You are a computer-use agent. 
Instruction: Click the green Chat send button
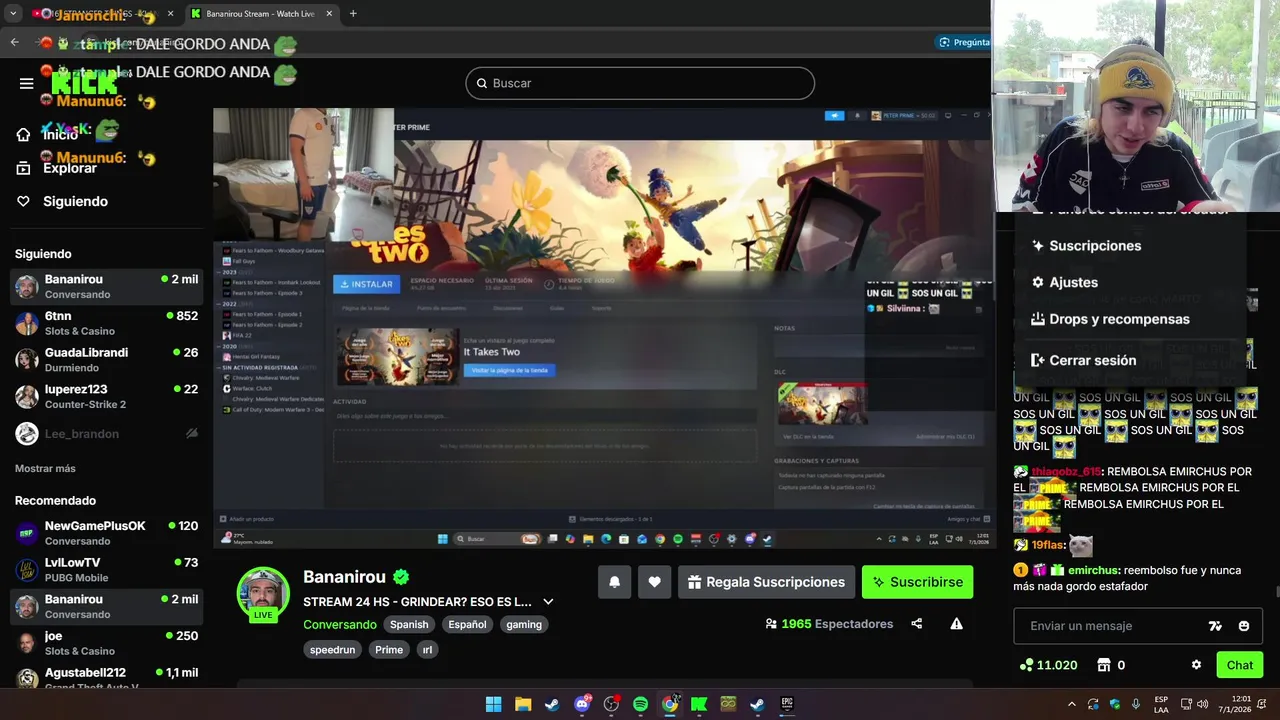(x=1239, y=665)
